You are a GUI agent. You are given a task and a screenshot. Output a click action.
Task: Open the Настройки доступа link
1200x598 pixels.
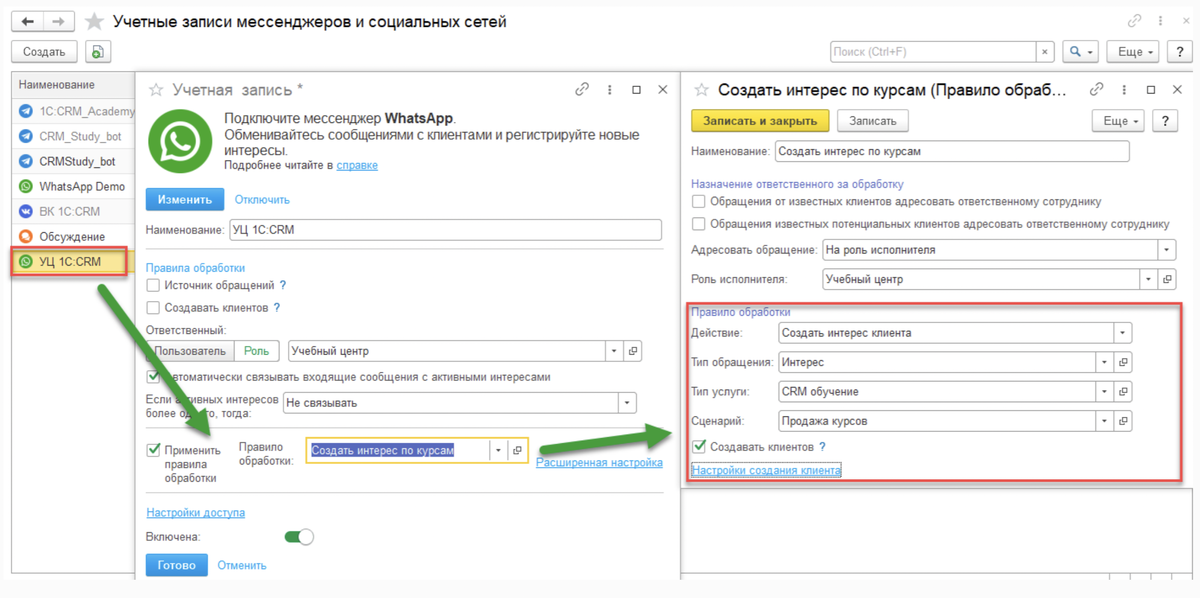195,513
